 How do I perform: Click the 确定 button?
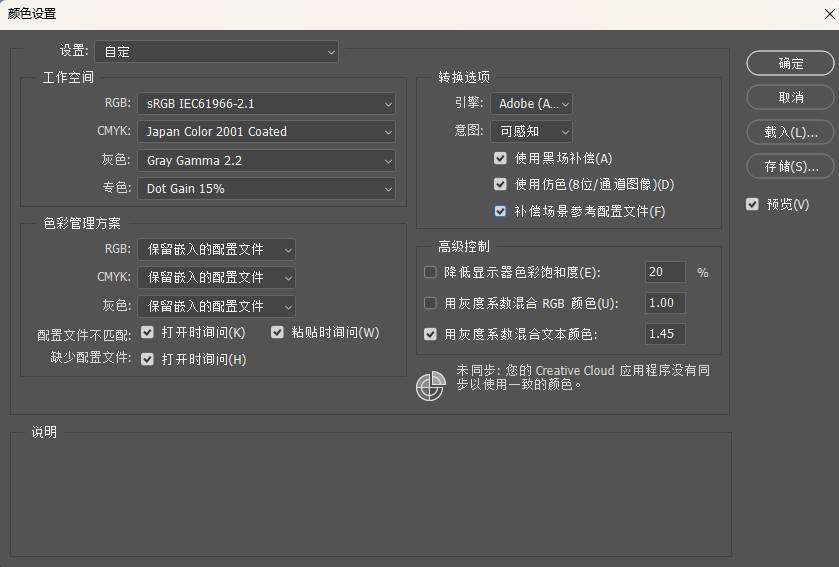[790, 63]
